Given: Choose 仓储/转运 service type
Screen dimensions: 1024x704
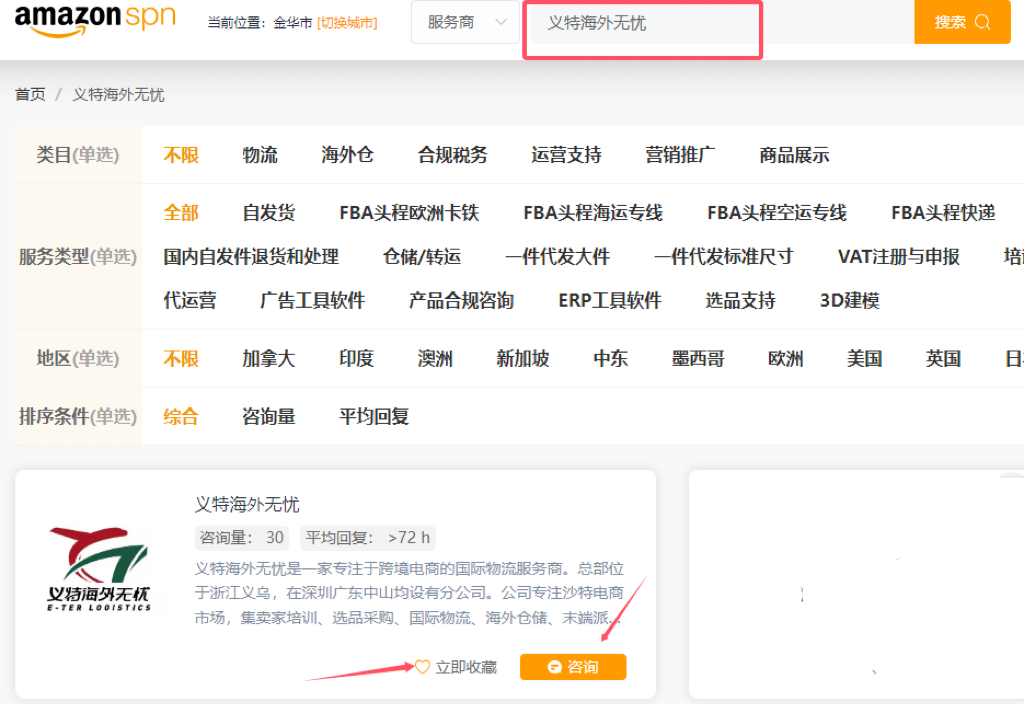Looking at the screenshot, I should (422, 257).
